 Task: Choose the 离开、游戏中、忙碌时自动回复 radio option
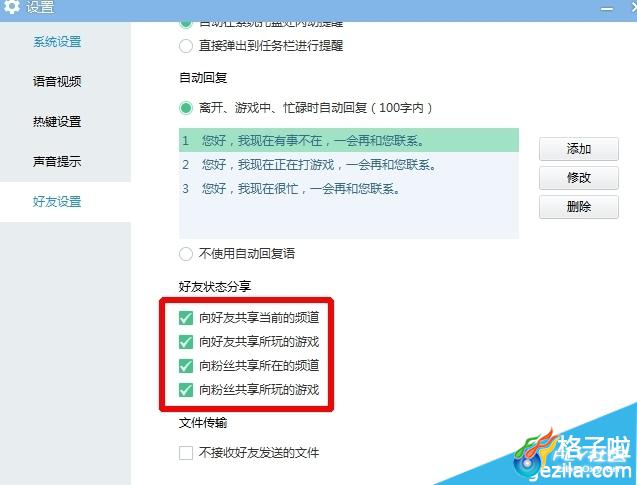[x=186, y=108]
